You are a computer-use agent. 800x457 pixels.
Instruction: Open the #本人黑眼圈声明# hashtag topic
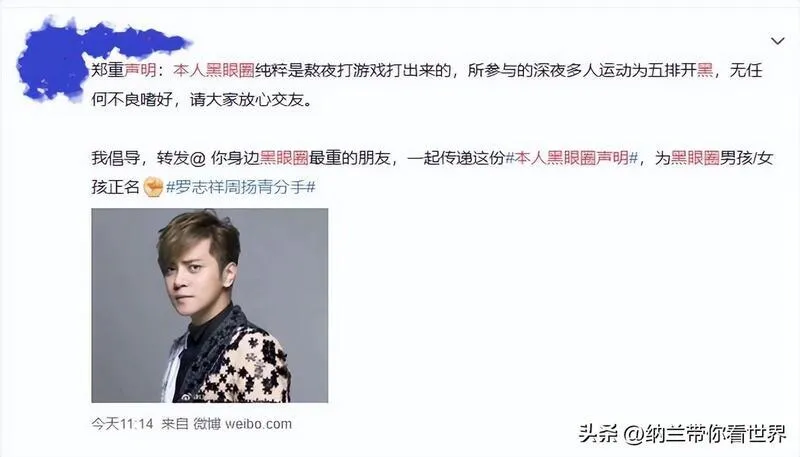pos(571,158)
